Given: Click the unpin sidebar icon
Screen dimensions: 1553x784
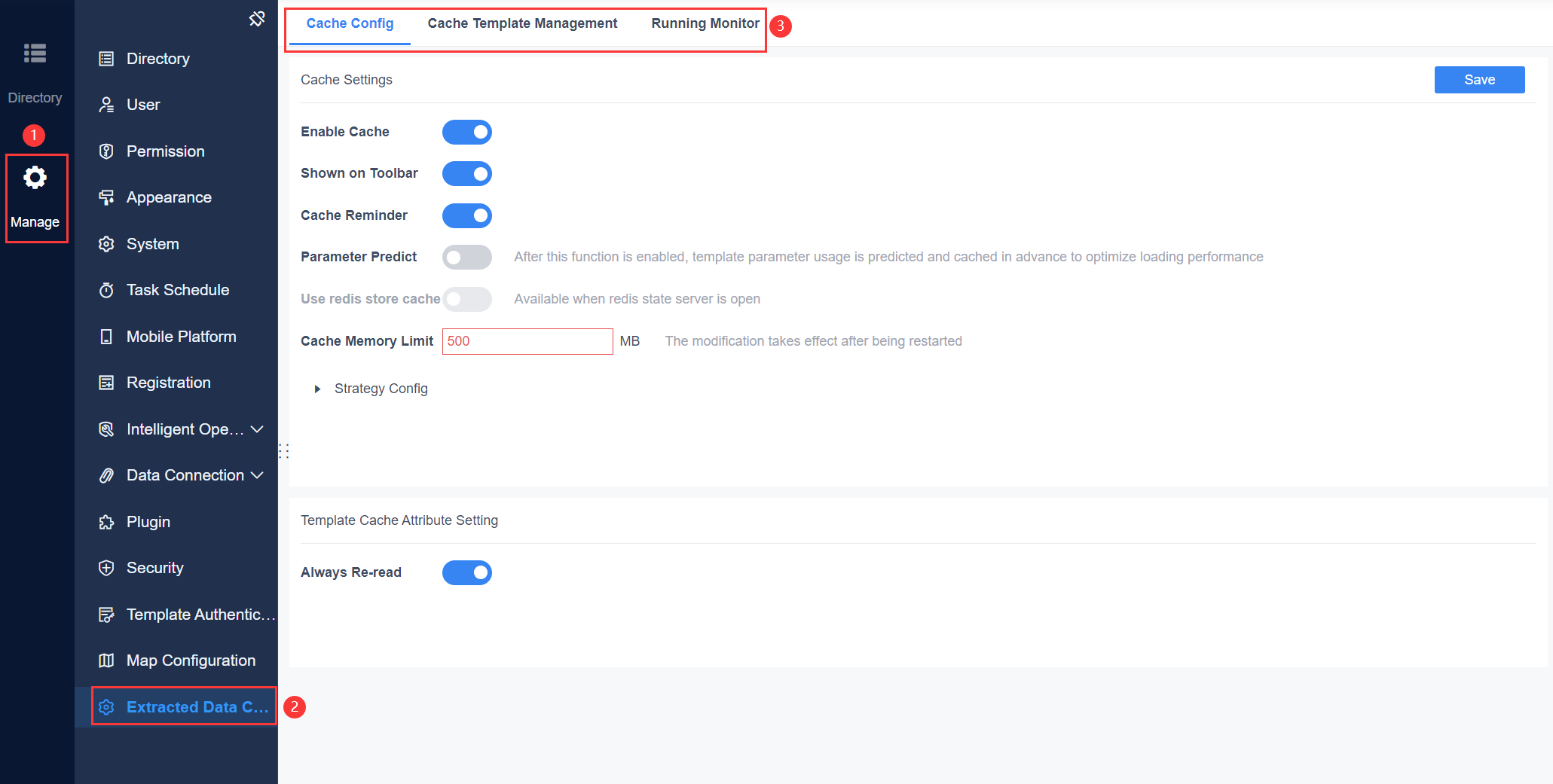Looking at the screenshot, I should [x=257, y=18].
